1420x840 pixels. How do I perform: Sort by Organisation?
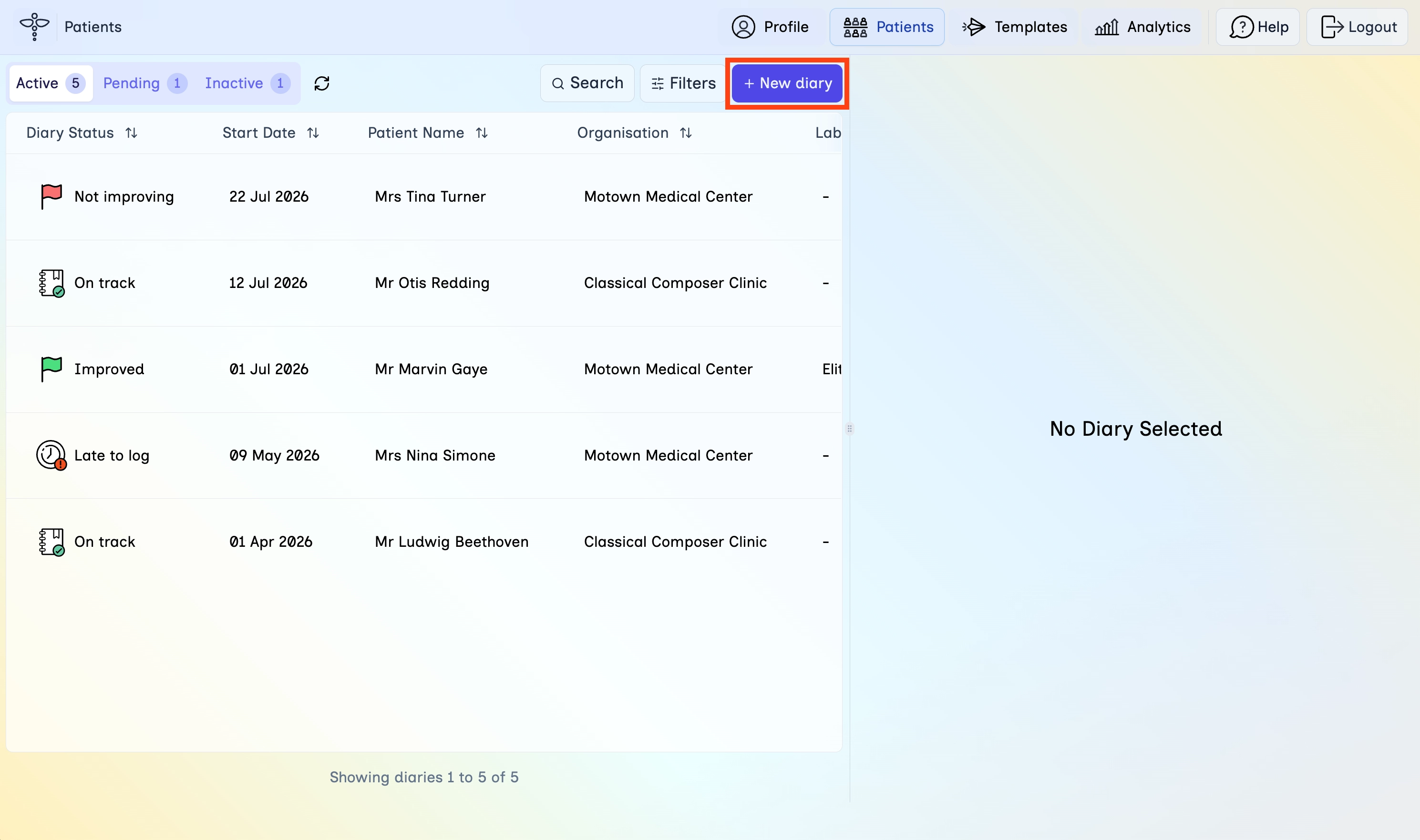tap(686, 133)
